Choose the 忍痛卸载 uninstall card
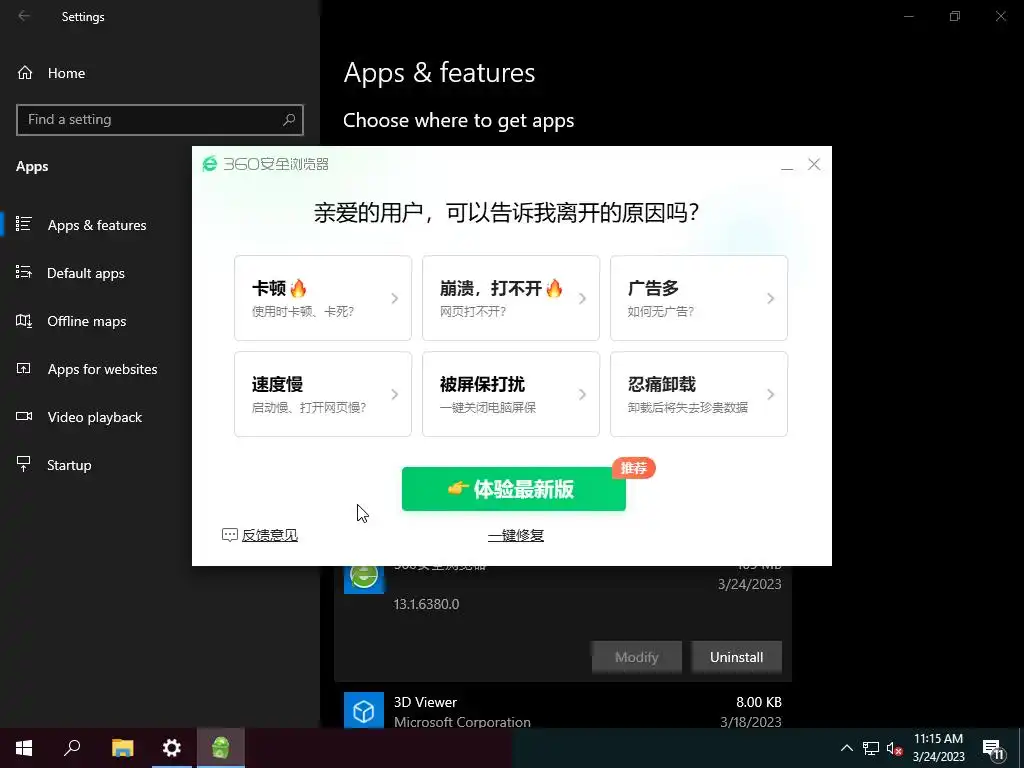The height and width of the screenshot is (768, 1024). point(699,394)
